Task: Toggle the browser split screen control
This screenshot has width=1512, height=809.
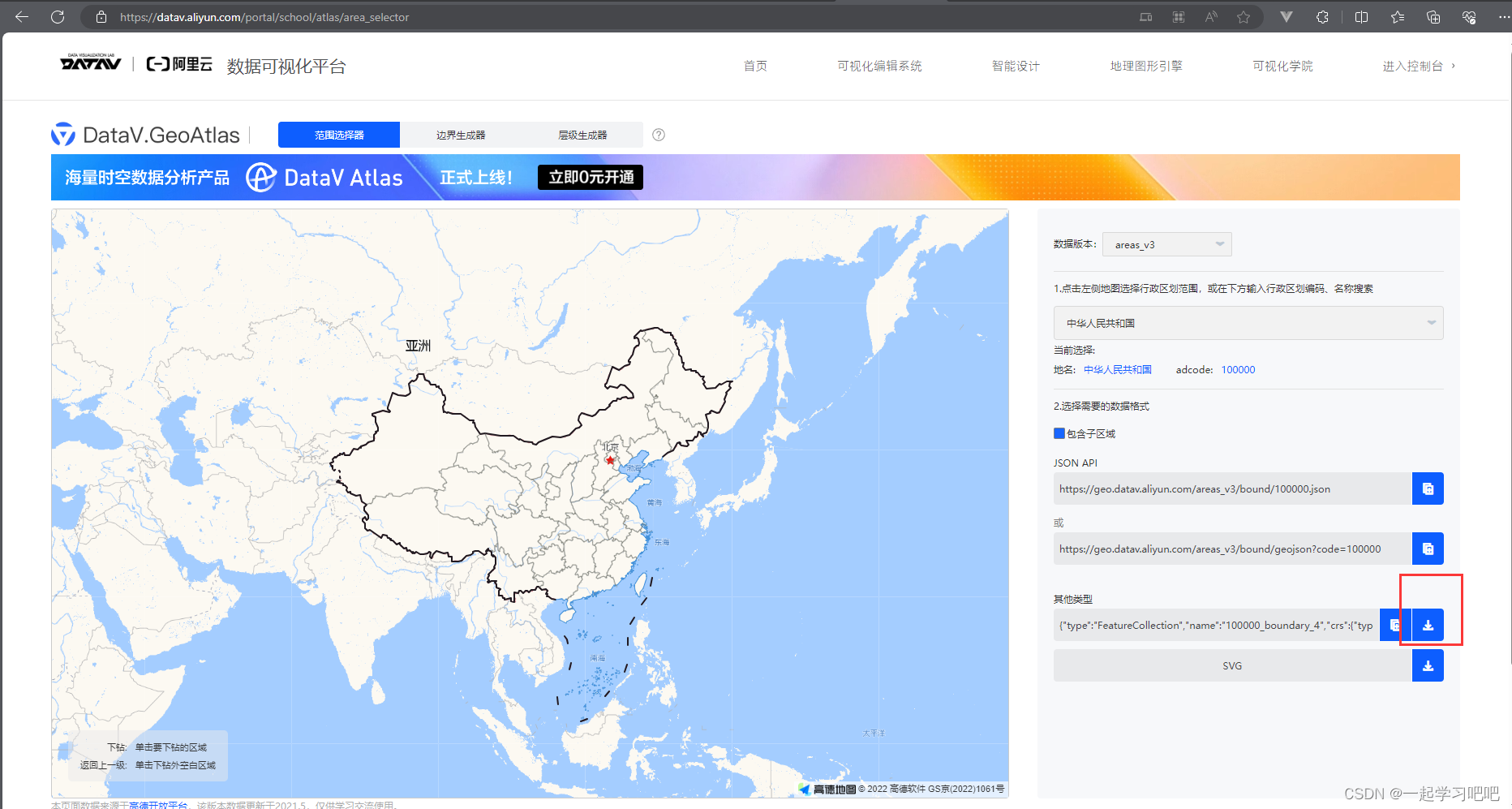Action: click(x=1361, y=16)
